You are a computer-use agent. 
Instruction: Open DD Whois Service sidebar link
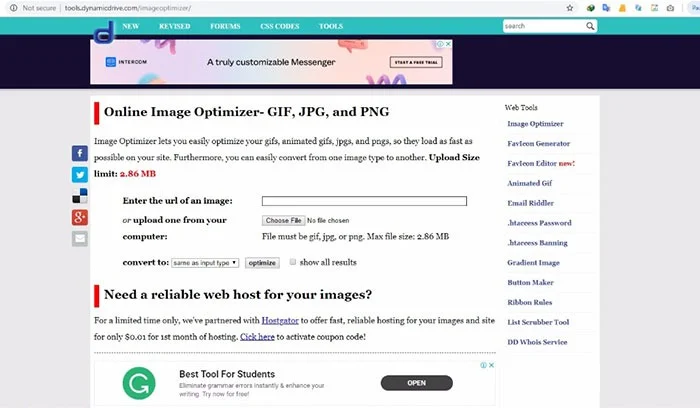click(x=537, y=342)
